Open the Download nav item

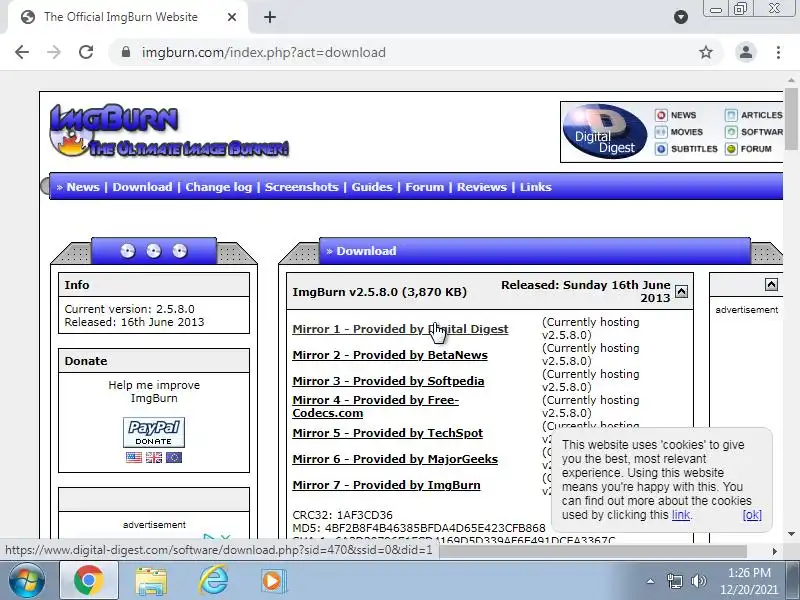(x=142, y=187)
